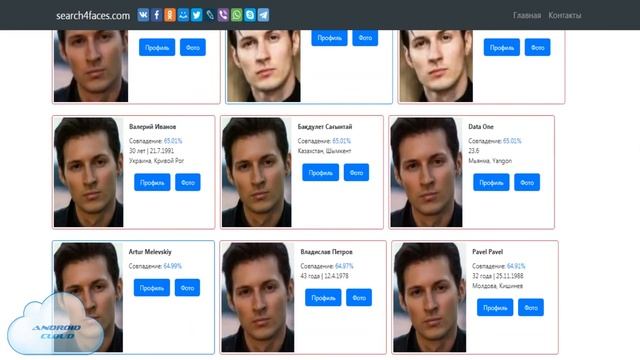
Task: Open Профиль for Владислав Петров
Action: 323,298
